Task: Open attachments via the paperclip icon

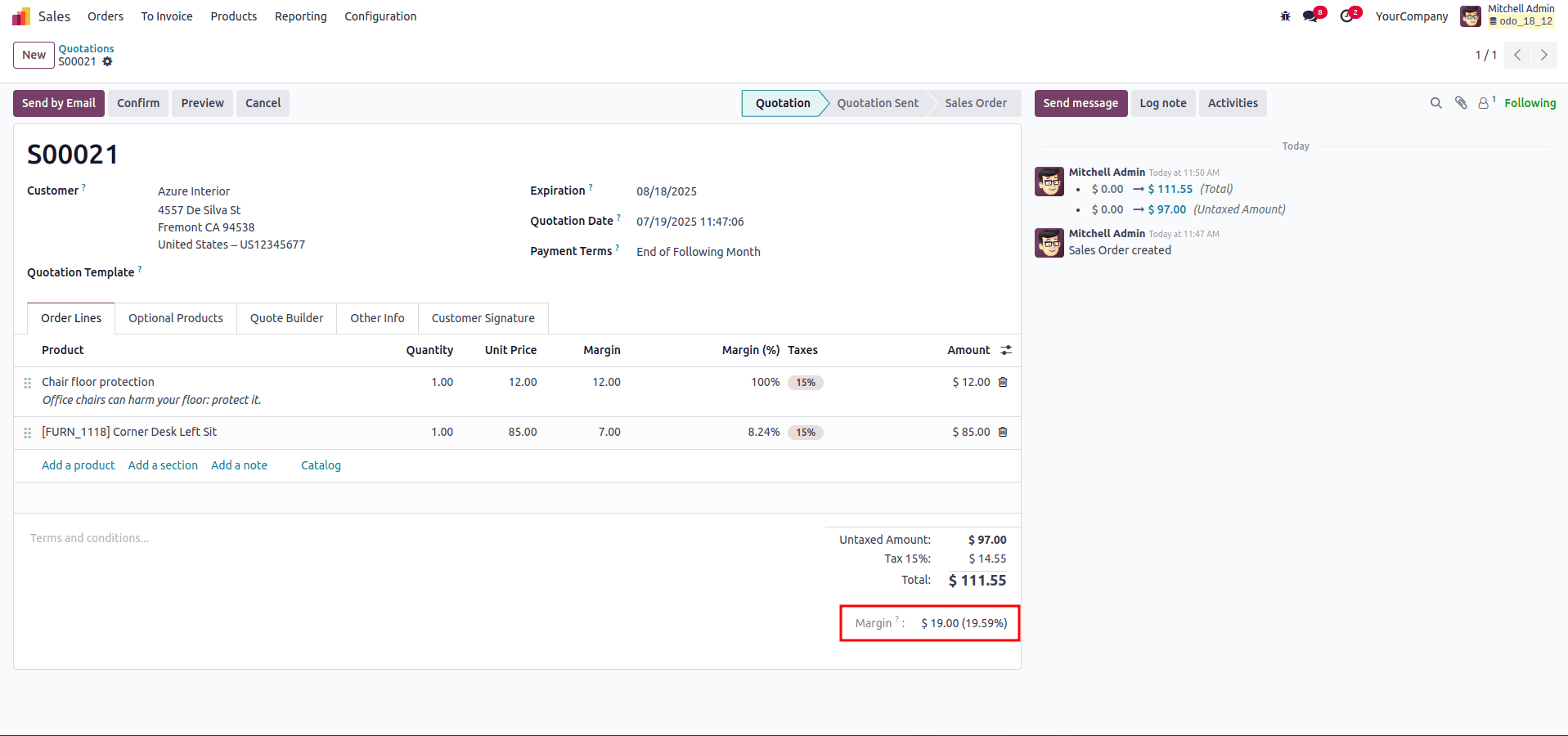Action: click(x=1461, y=103)
